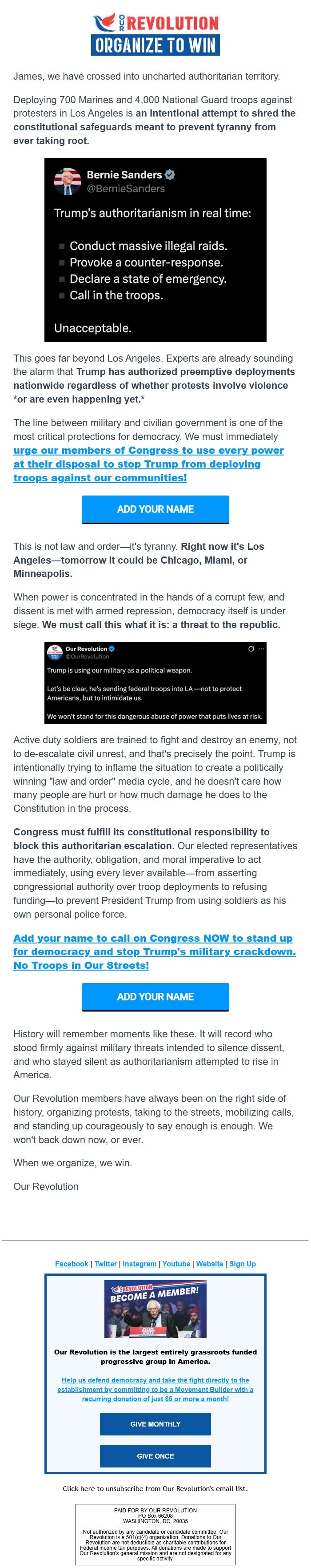
Task: Click the unsubscribe from email list link
Action: [155, 1488]
